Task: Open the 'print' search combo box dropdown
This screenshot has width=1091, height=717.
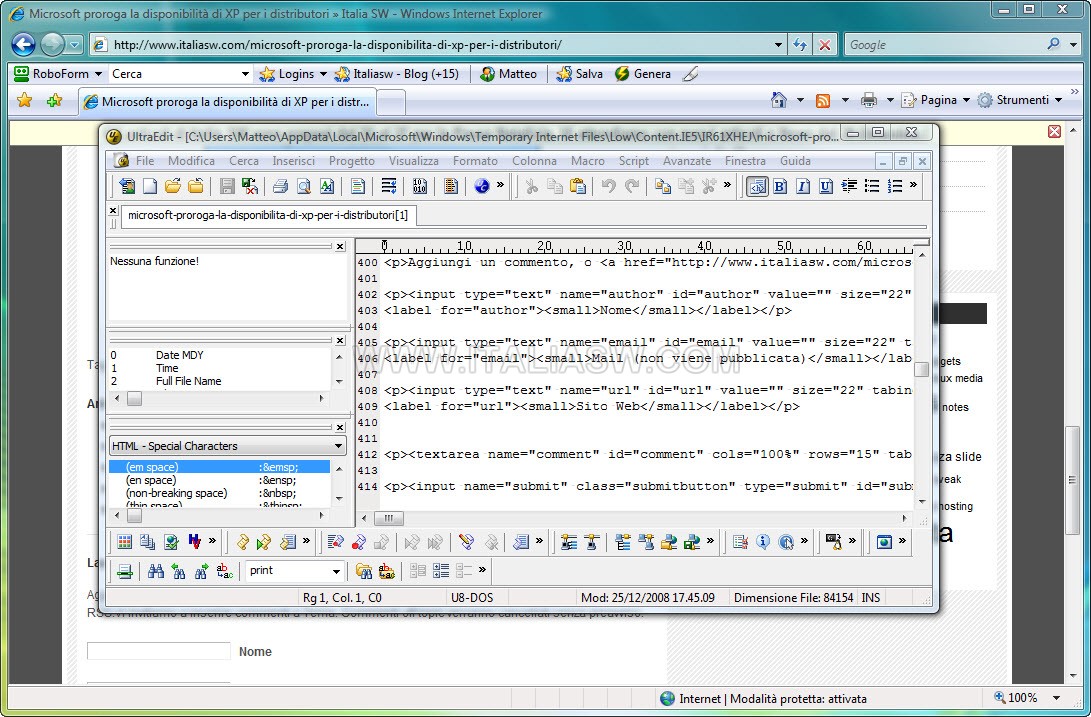Action: [336, 572]
